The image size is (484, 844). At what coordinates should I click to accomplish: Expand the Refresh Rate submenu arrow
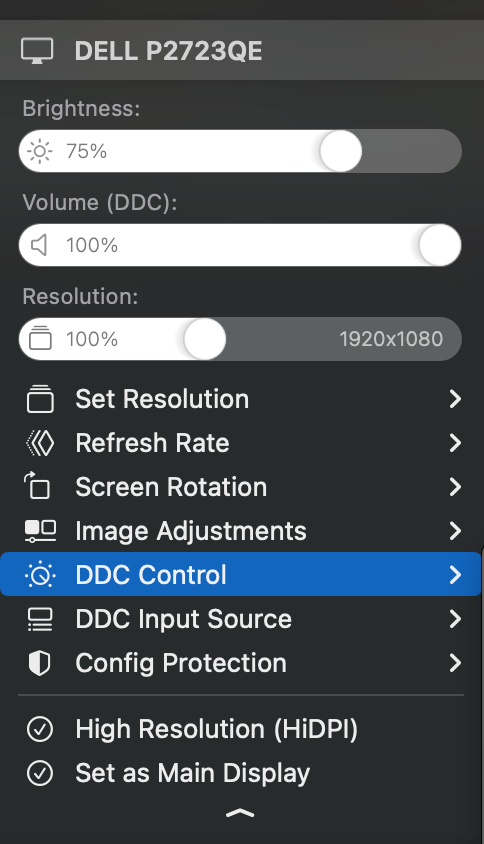[455, 443]
